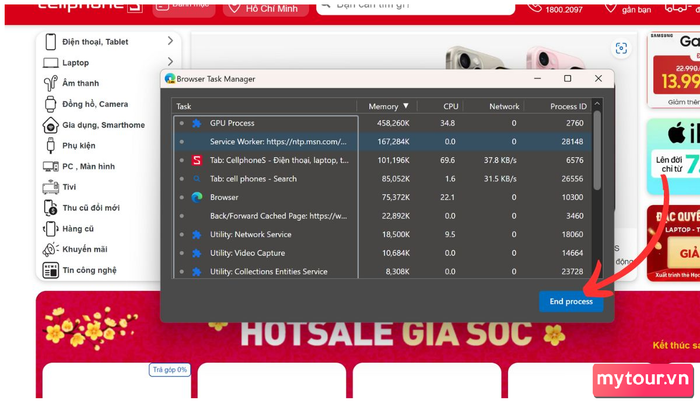This screenshot has height=405, width=700.
Task: Click the laptop icon in sidebar
Action: tap(50, 63)
